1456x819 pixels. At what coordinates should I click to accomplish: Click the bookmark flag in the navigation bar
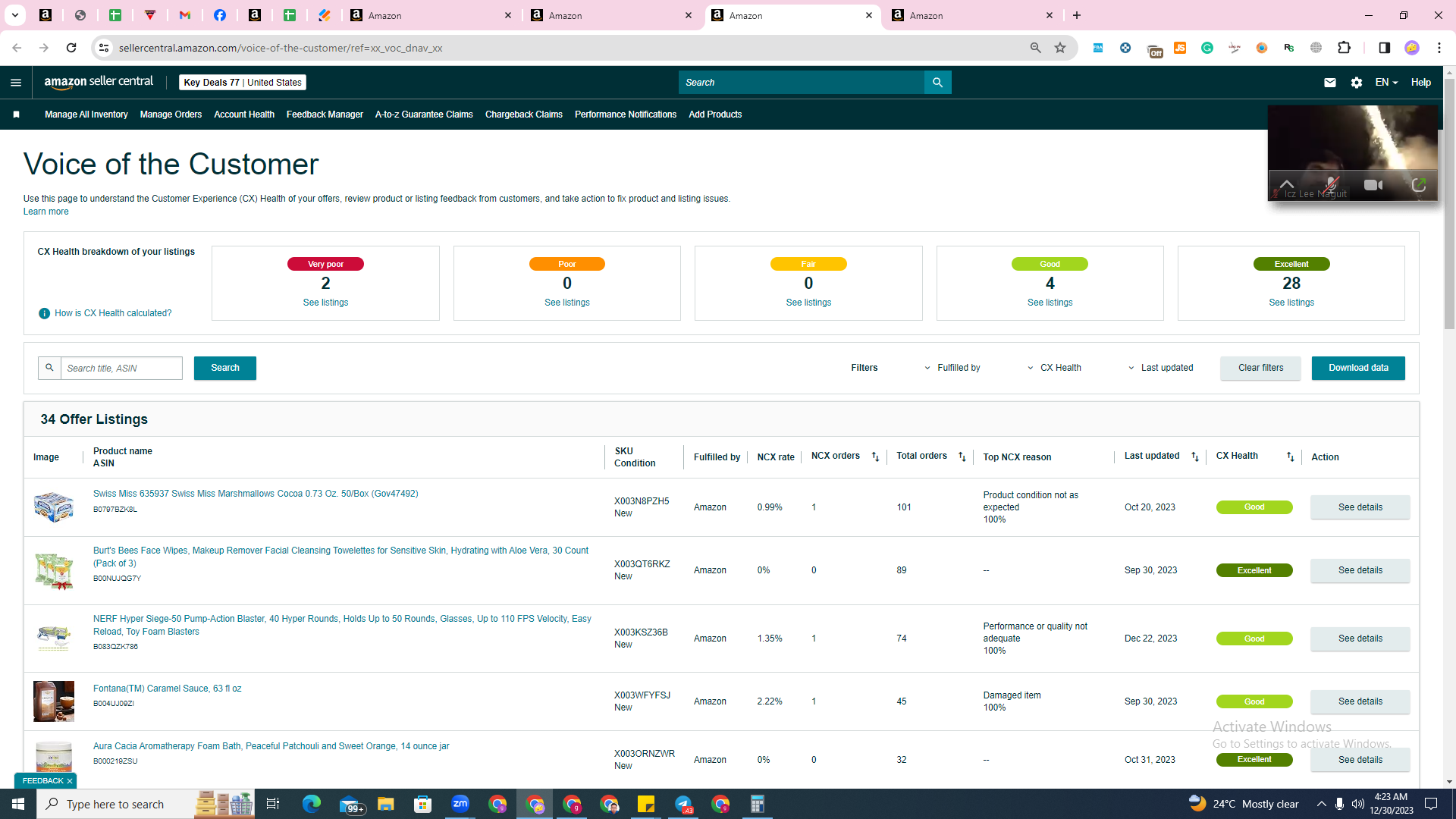[16, 115]
